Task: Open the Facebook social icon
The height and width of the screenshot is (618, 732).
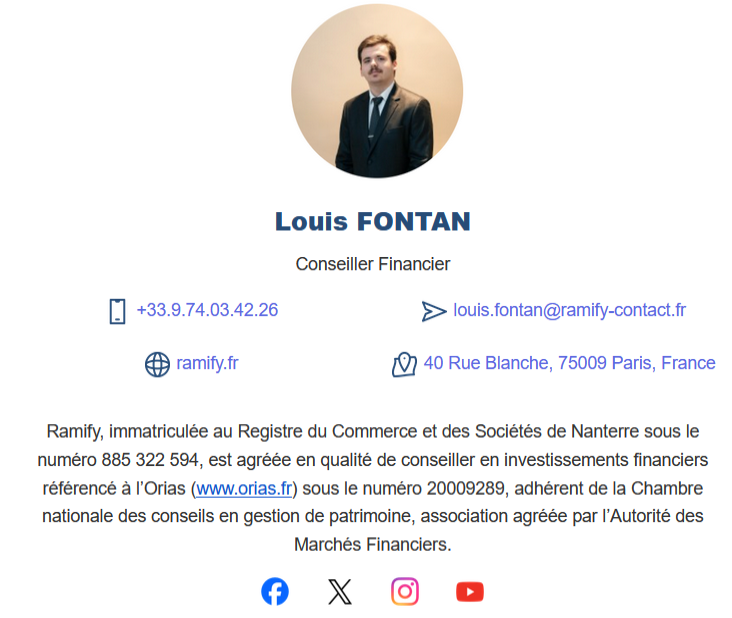Action: pos(274,591)
